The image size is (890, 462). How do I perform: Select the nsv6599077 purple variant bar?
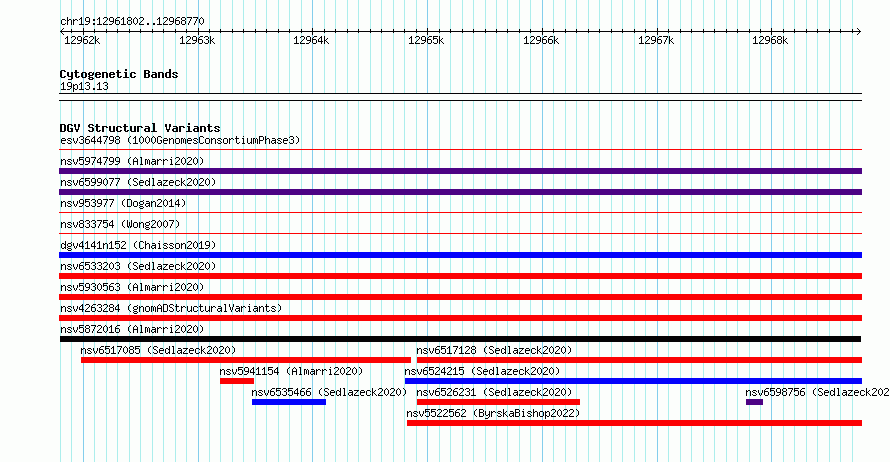tap(460, 192)
